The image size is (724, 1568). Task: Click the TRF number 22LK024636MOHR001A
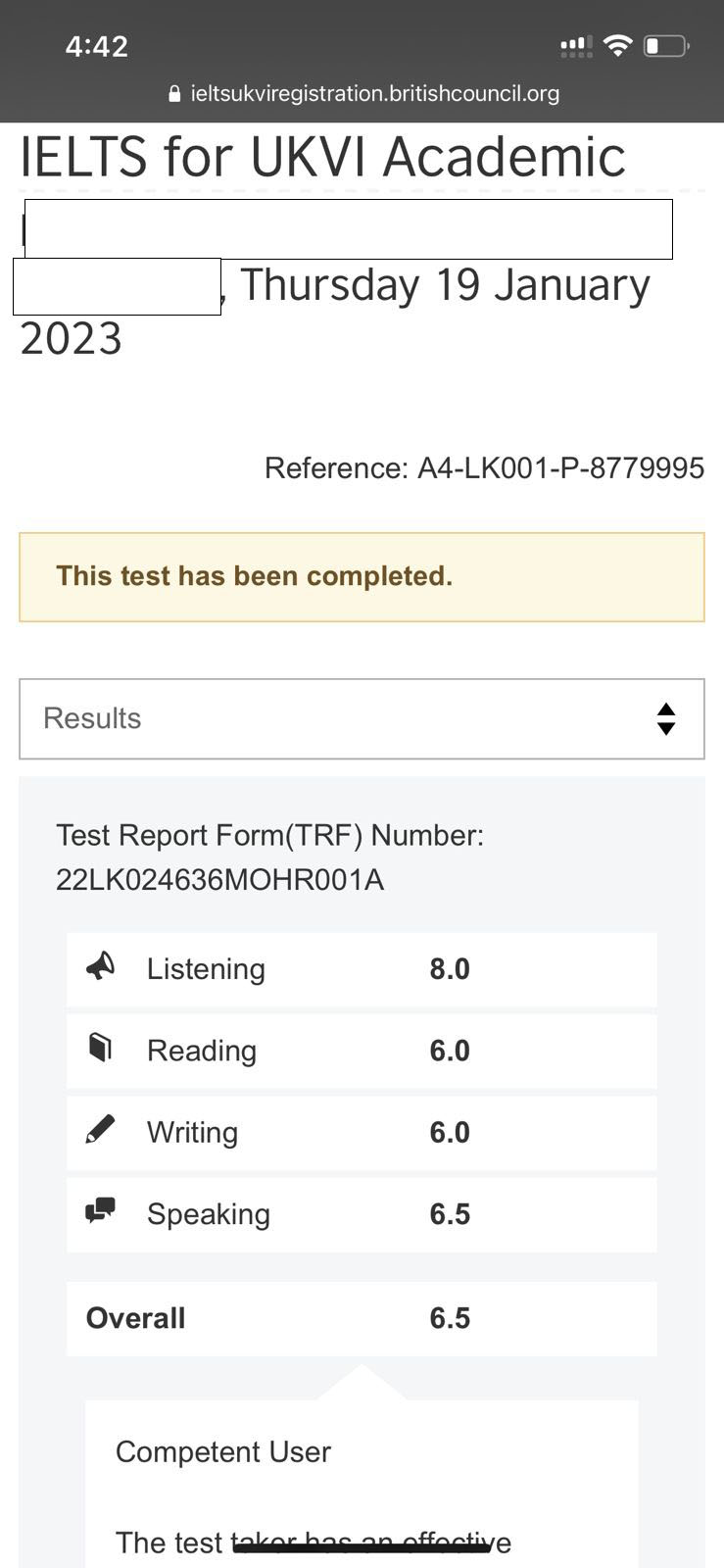(219, 880)
